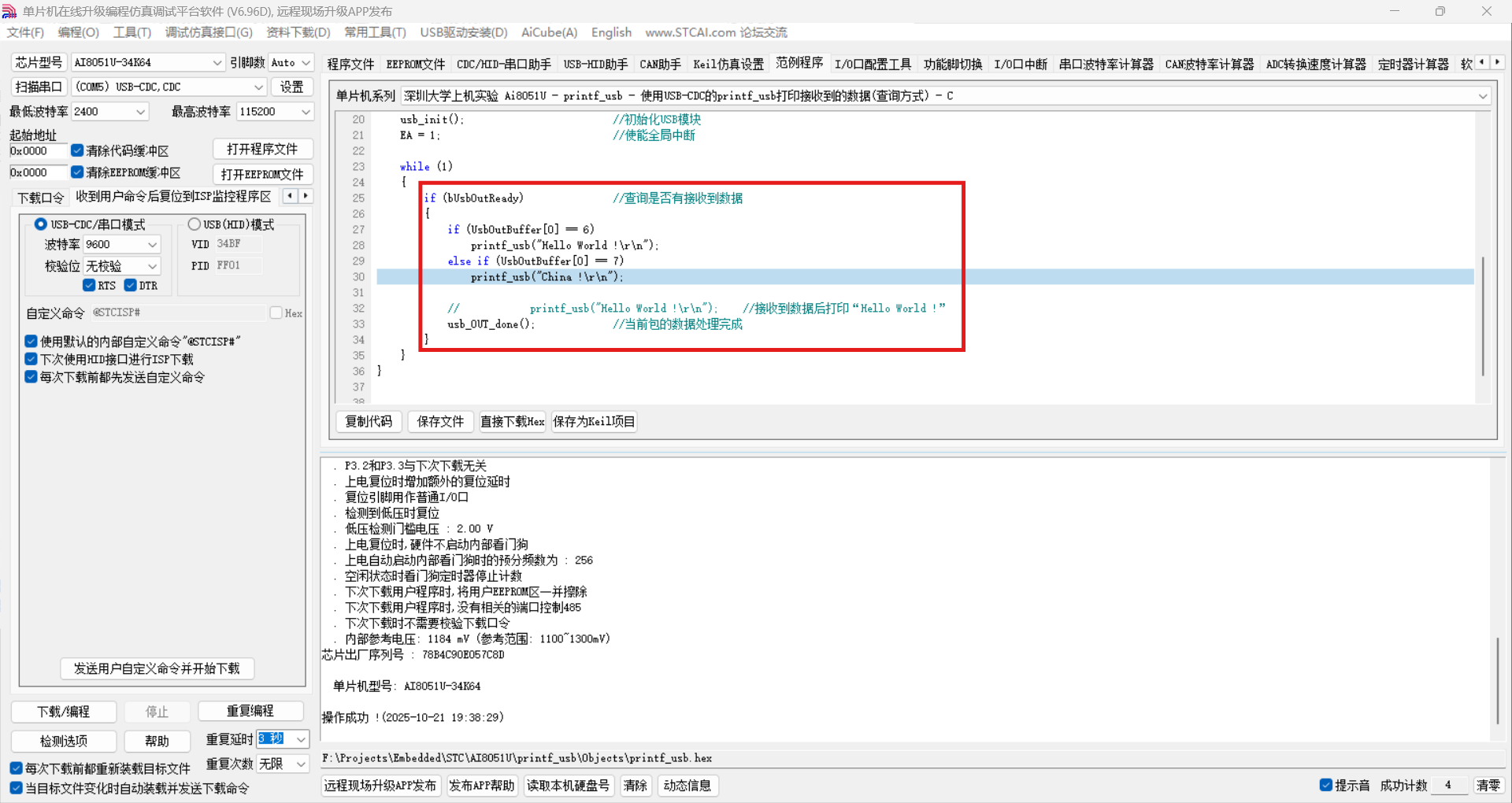Click the 下载/编程 button
Viewport: 1512px width, 803px height.
click(x=64, y=712)
